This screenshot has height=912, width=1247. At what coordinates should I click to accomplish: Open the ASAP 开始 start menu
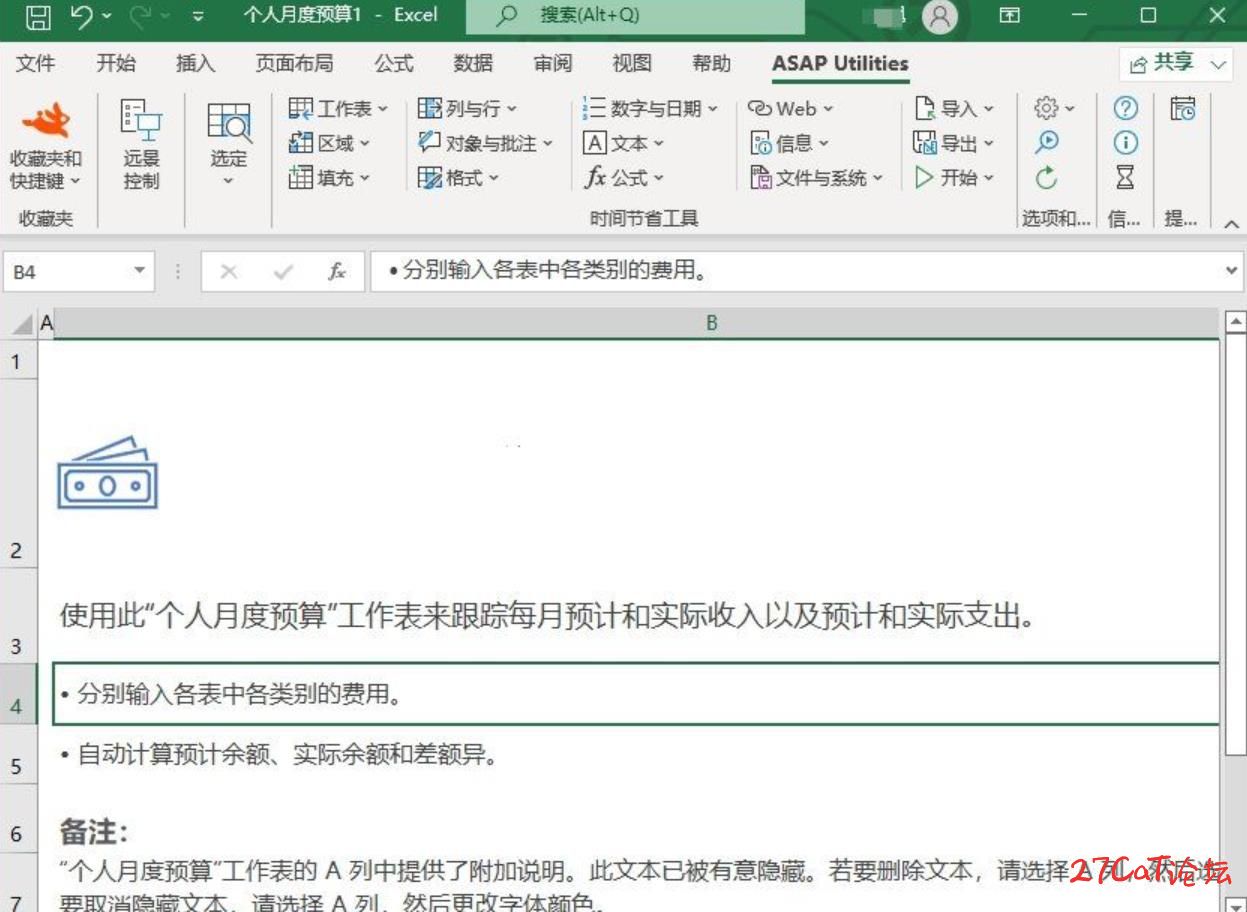point(955,178)
